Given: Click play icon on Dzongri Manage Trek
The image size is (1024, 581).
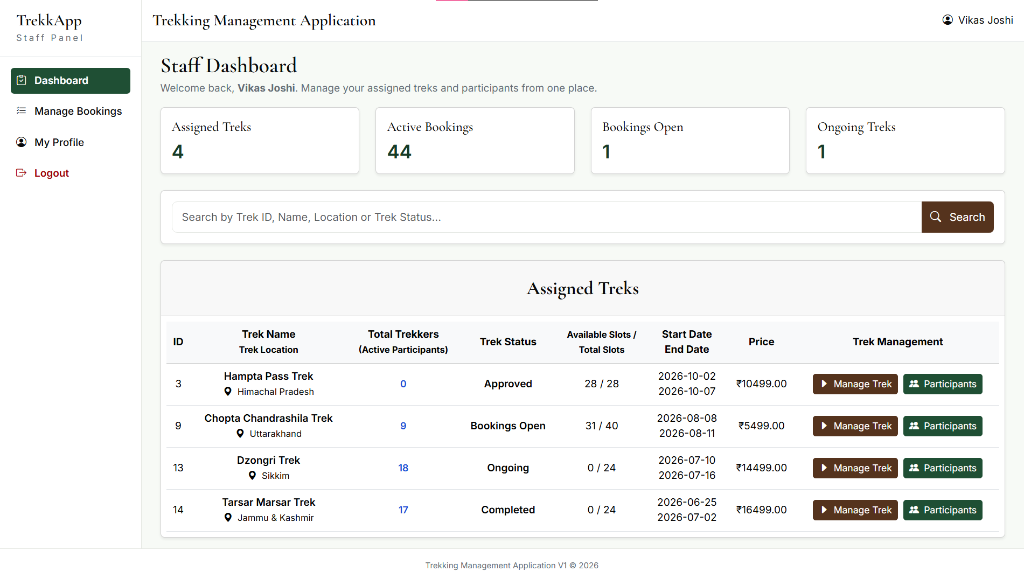Looking at the screenshot, I should [x=824, y=468].
